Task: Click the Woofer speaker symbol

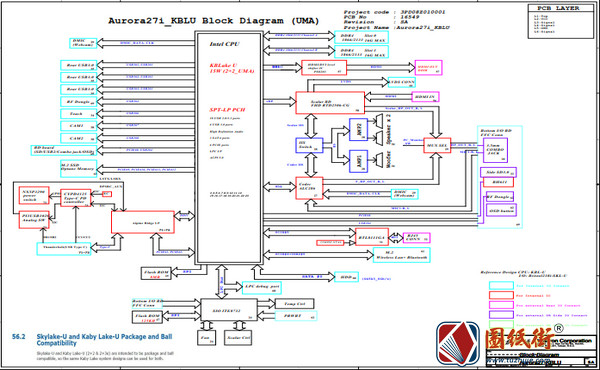Action: pyautogui.click(x=378, y=160)
